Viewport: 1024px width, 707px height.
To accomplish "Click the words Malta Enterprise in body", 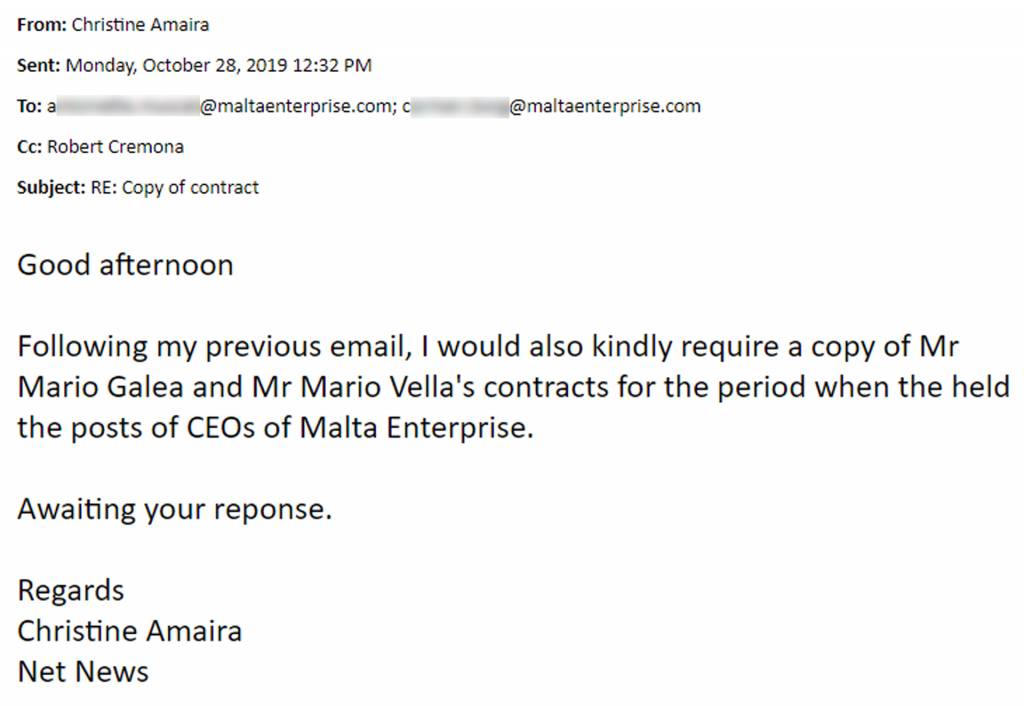I will [x=417, y=428].
